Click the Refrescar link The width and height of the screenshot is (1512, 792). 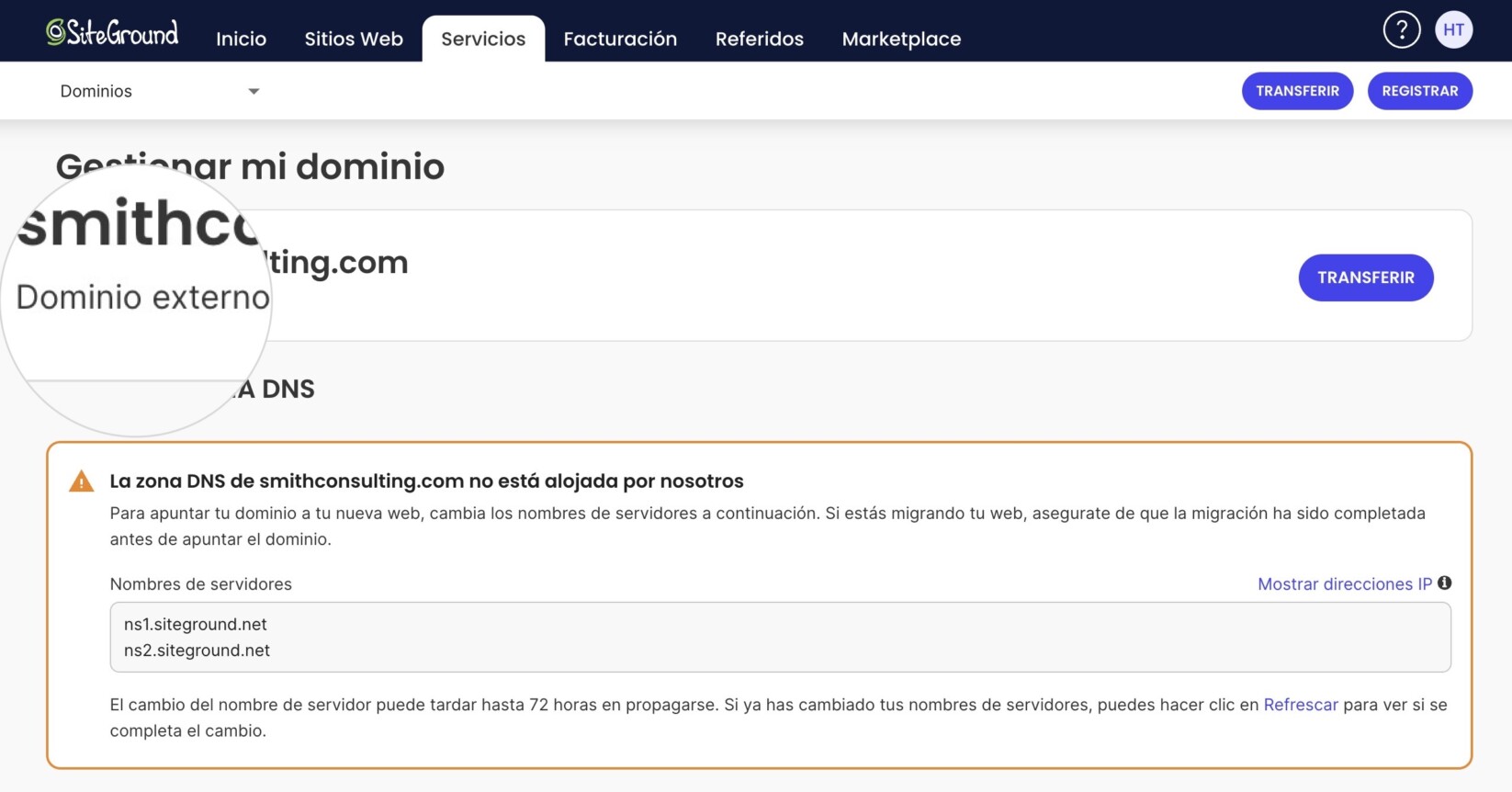click(1301, 705)
